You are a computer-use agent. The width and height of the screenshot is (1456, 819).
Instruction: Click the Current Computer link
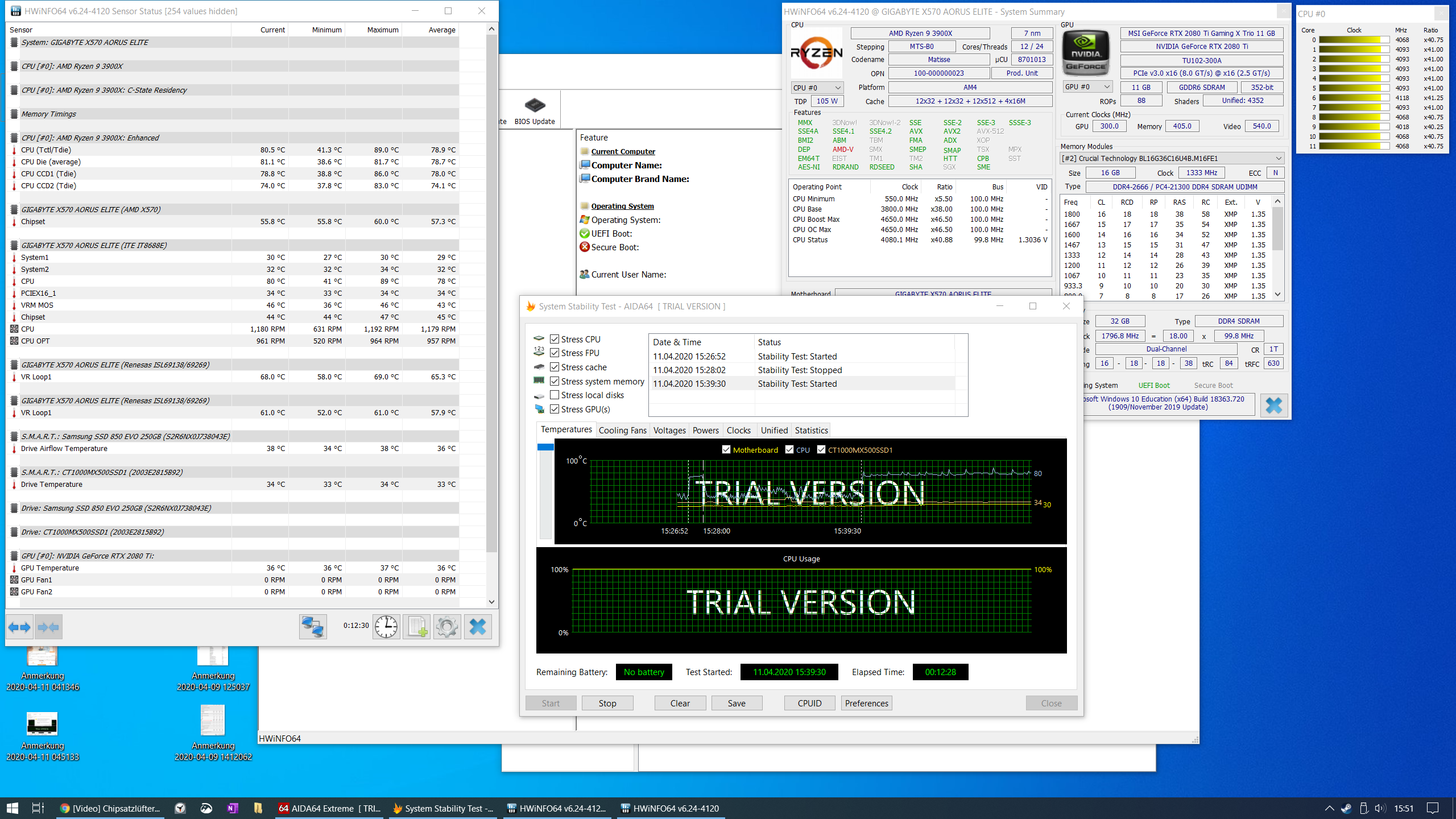pos(623,151)
